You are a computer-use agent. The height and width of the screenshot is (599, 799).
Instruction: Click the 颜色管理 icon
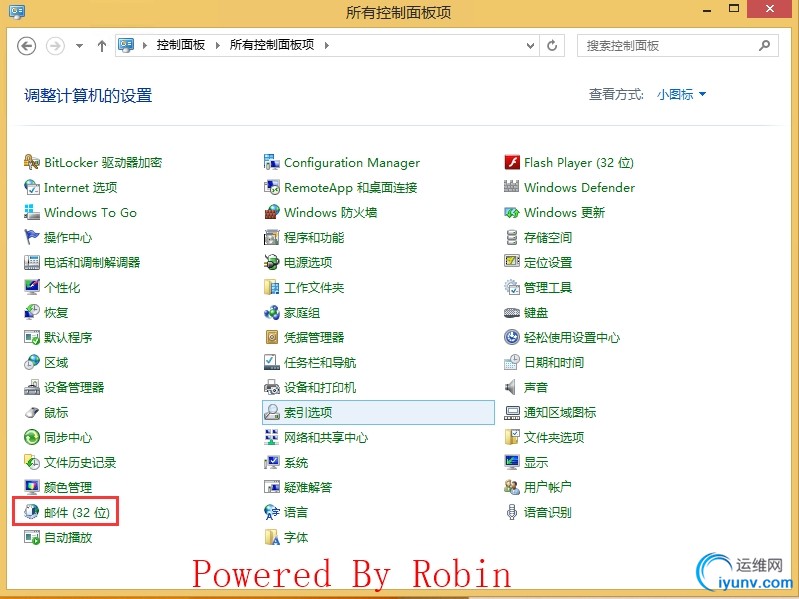[x=32, y=487]
